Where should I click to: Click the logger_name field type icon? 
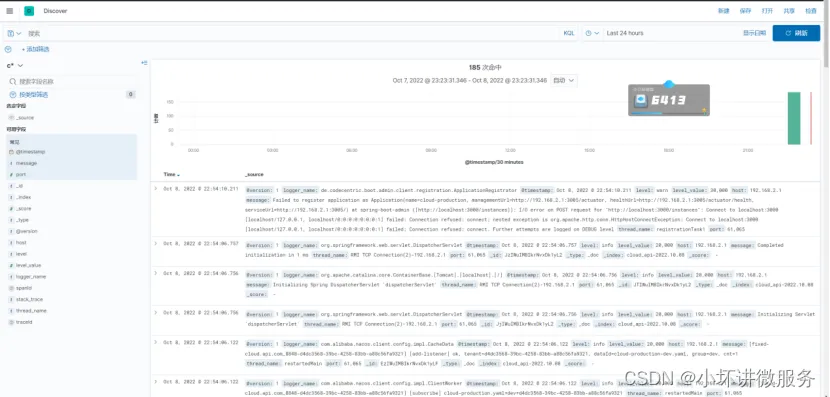[x=11, y=277]
